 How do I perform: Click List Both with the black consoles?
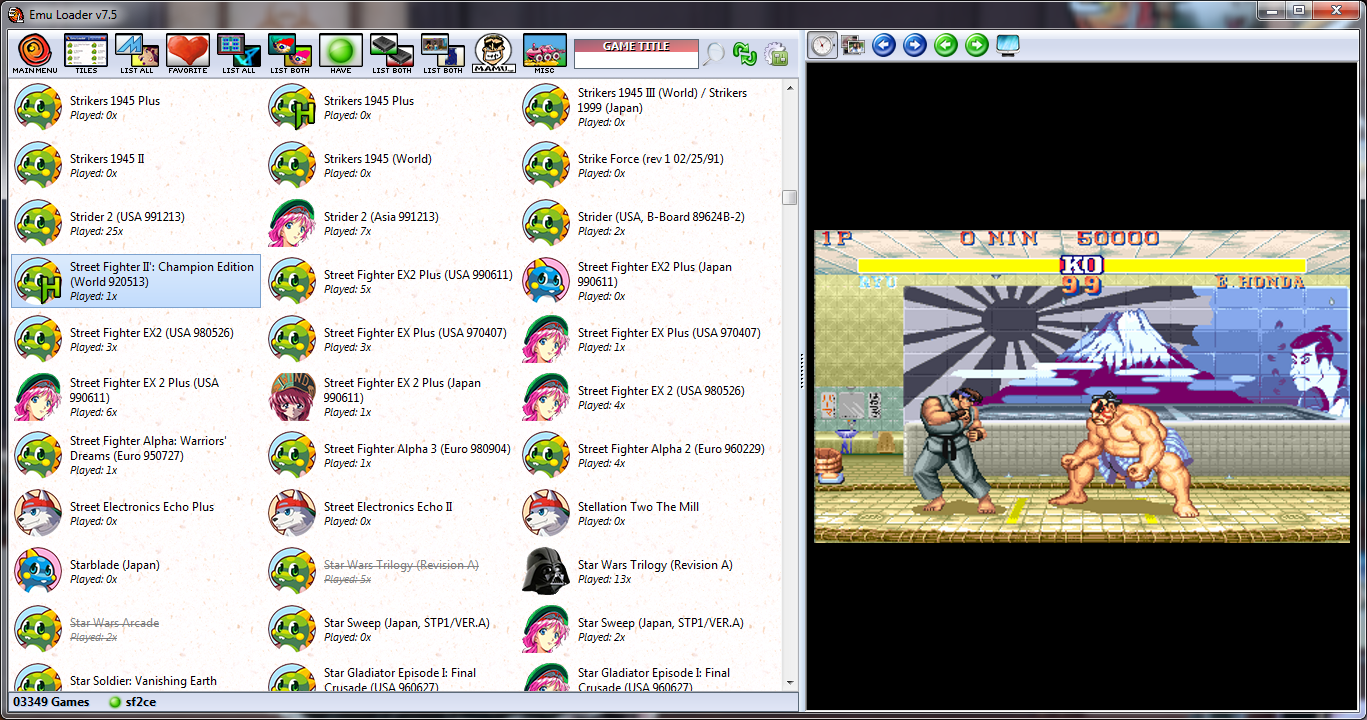tap(391, 54)
